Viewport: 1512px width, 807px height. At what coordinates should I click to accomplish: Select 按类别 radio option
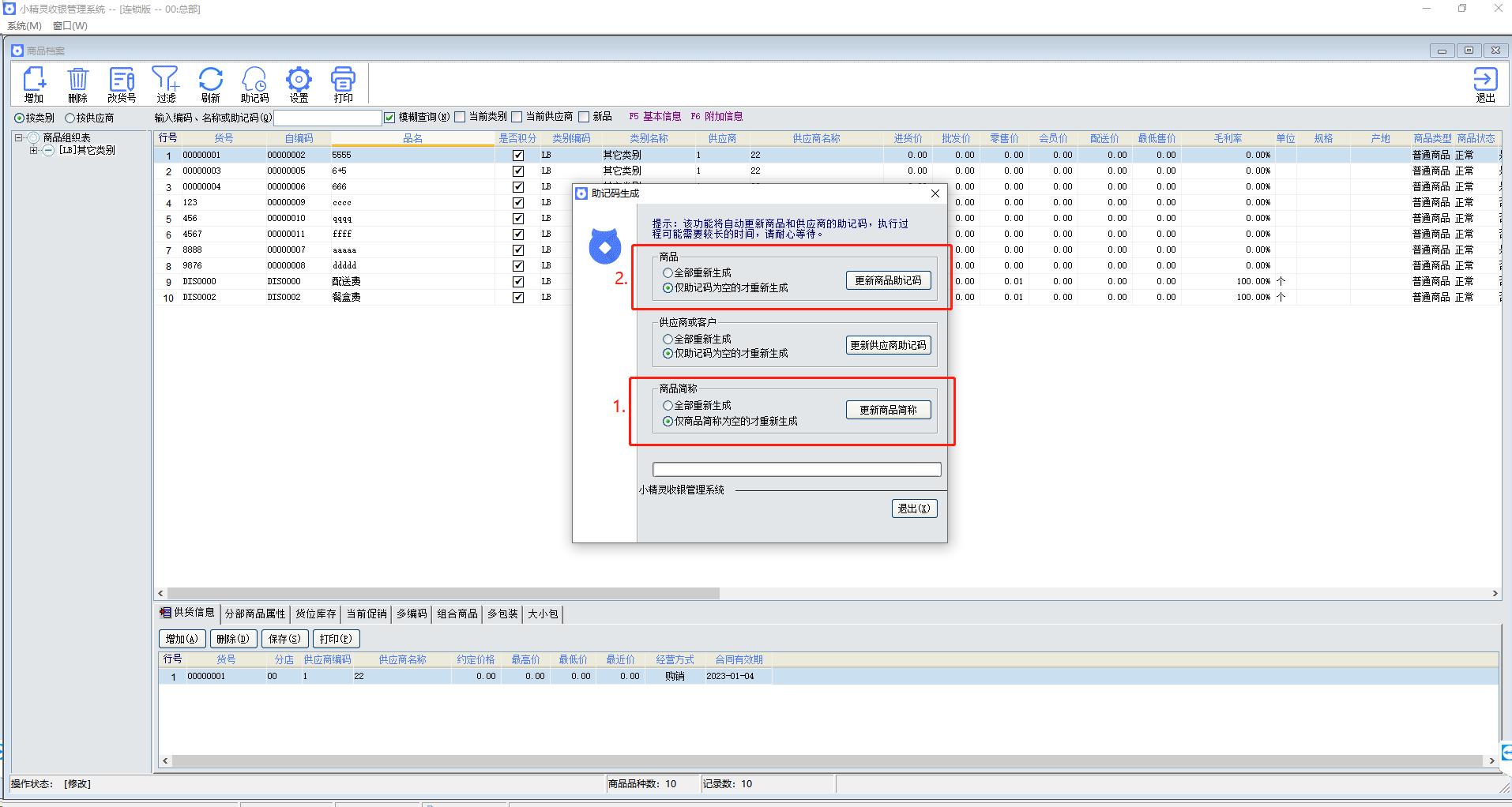(35, 118)
